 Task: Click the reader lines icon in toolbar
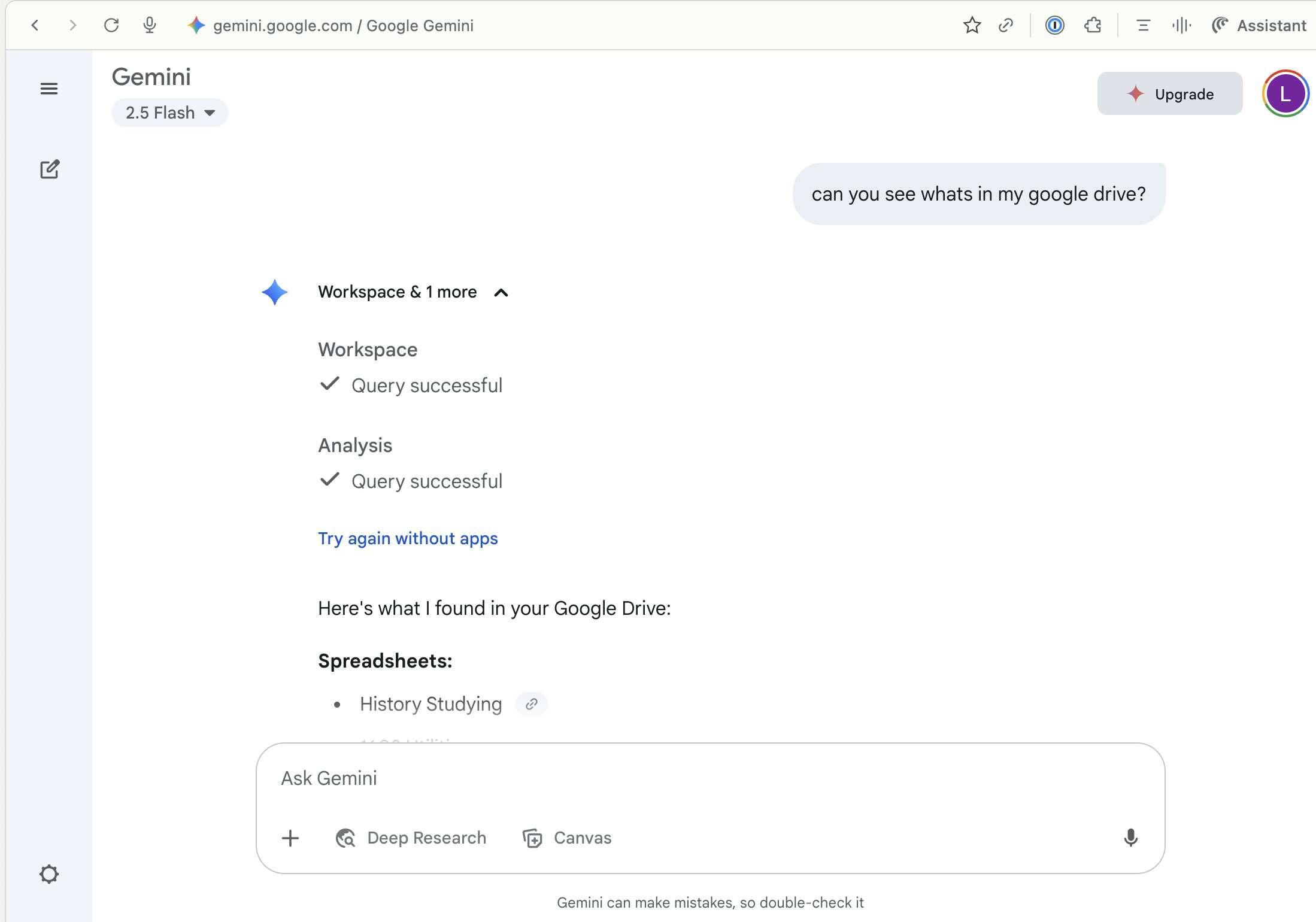click(1143, 25)
